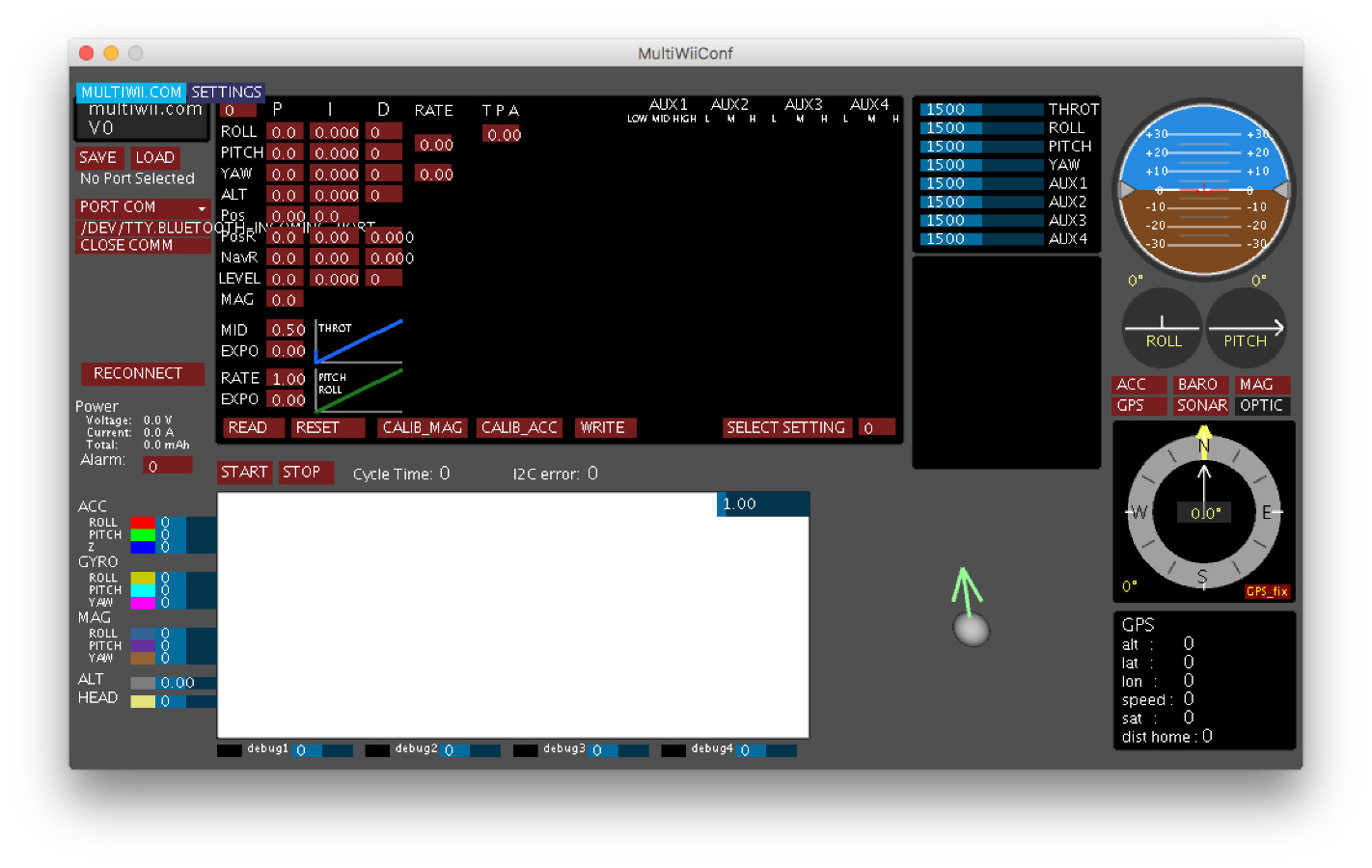
Task: Toggle the magenta GYRO YAW graph swatch
Action: click(143, 603)
